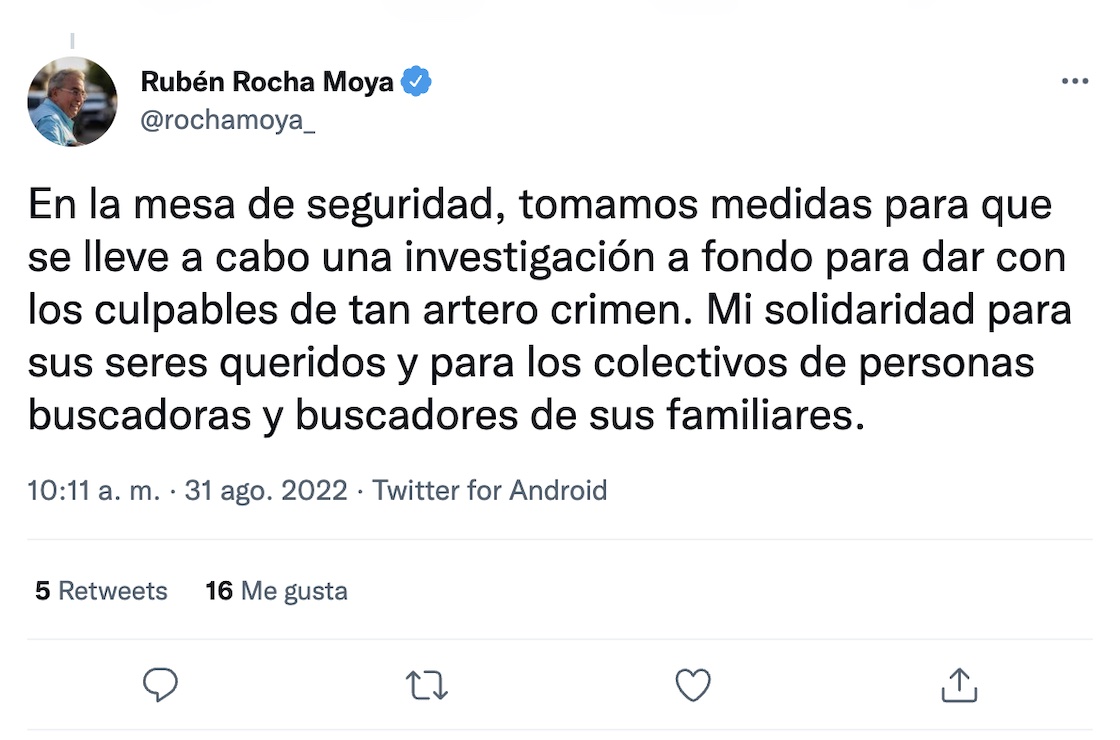Click the Twitter for Android source link
The width and height of the screenshot is (1120, 740).
[x=490, y=491]
